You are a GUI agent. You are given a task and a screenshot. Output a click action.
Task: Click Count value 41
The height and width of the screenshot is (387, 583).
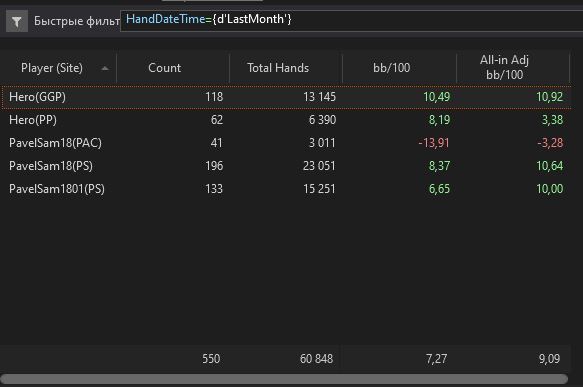(216, 143)
